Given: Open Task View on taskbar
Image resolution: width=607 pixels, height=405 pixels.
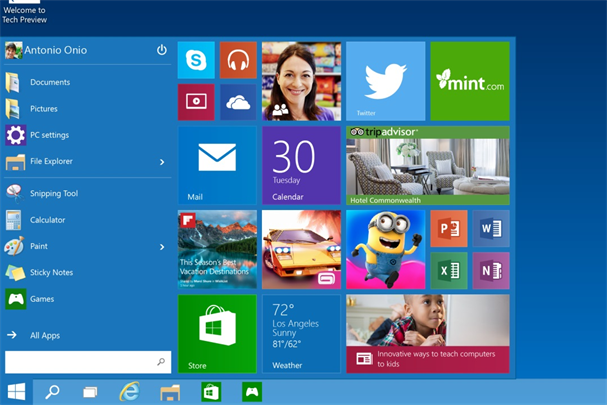Looking at the screenshot, I should [x=90, y=392].
